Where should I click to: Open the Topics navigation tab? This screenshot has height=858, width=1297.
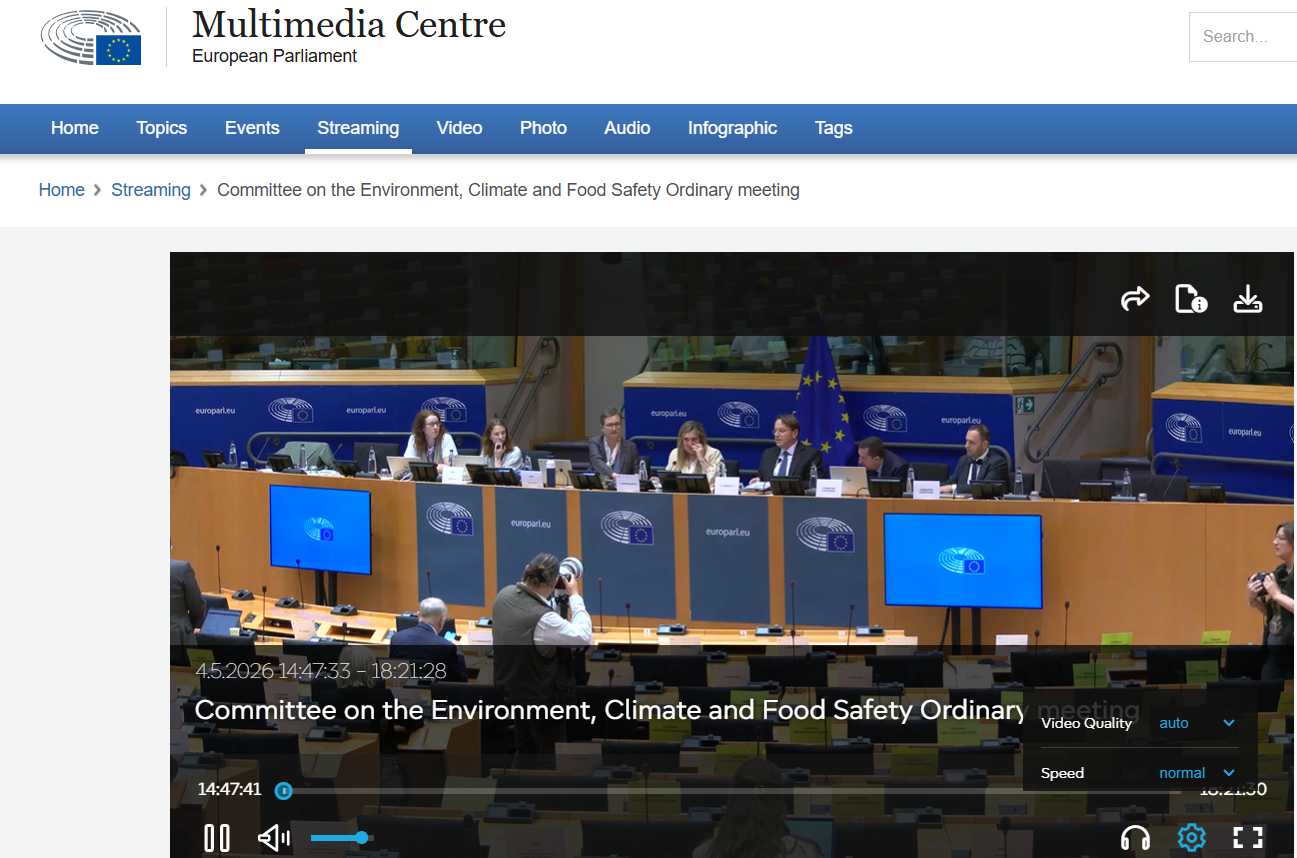pyautogui.click(x=162, y=128)
